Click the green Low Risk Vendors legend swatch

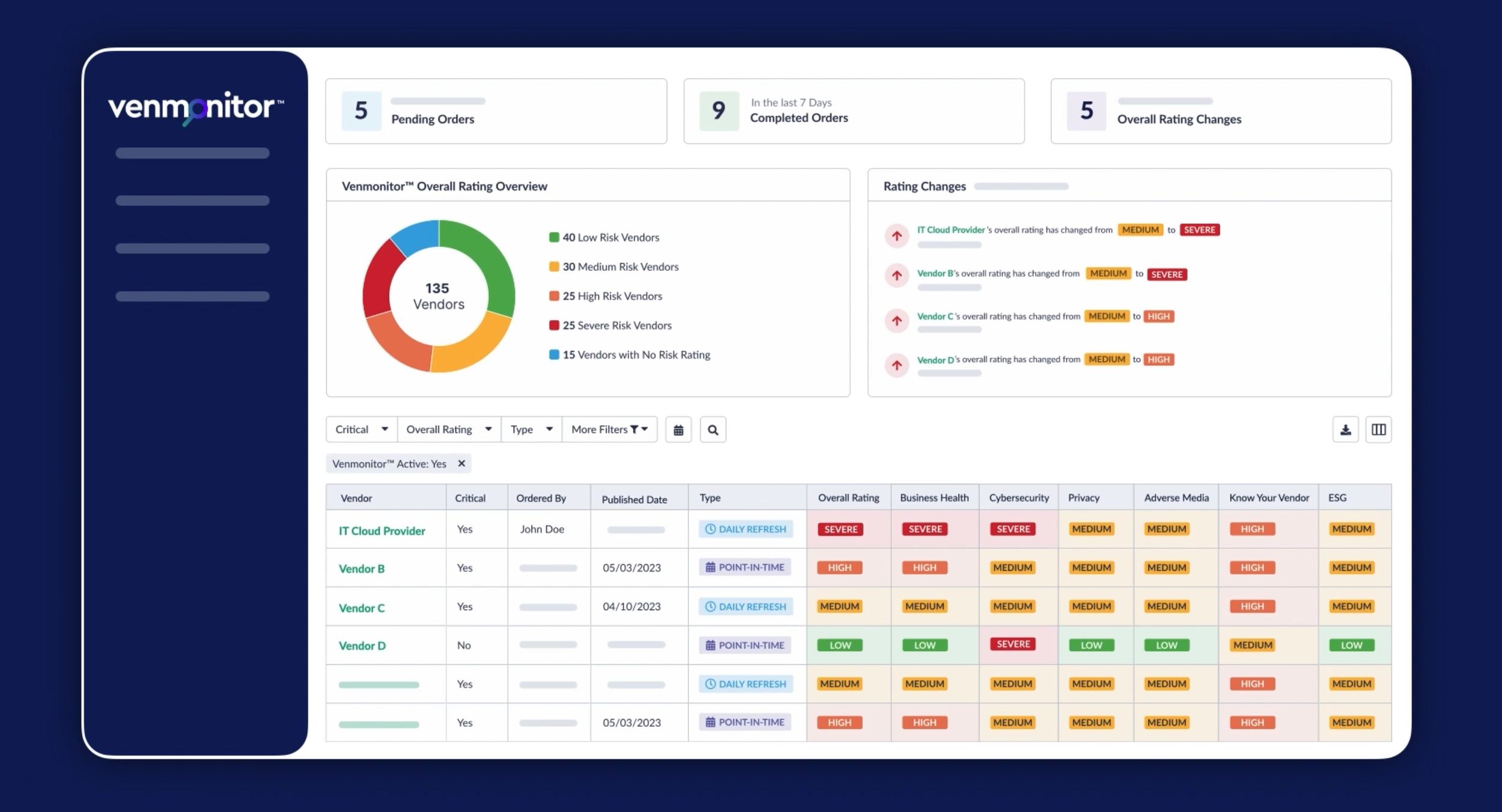(553, 237)
